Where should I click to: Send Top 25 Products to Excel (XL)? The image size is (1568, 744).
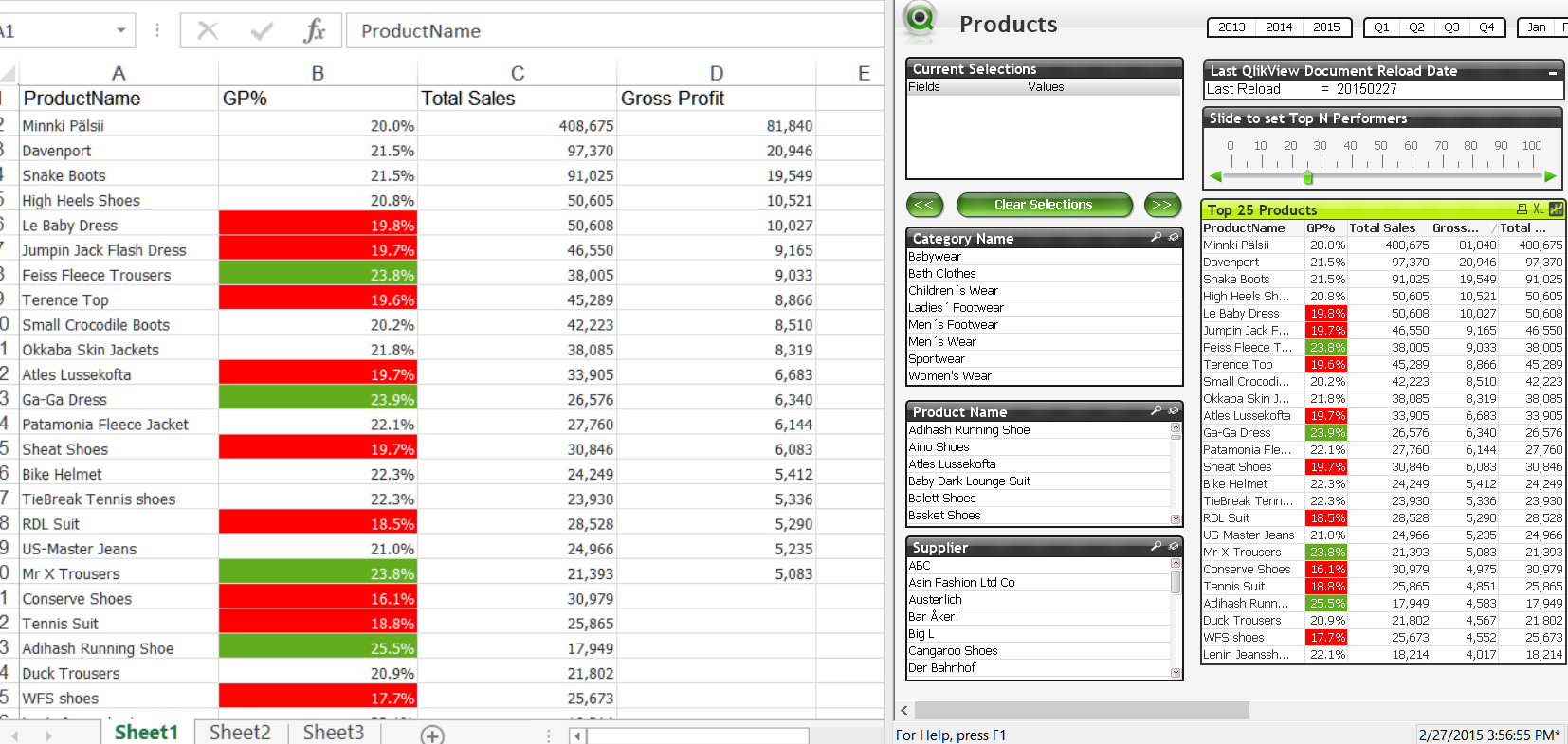click(x=1539, y=209)
